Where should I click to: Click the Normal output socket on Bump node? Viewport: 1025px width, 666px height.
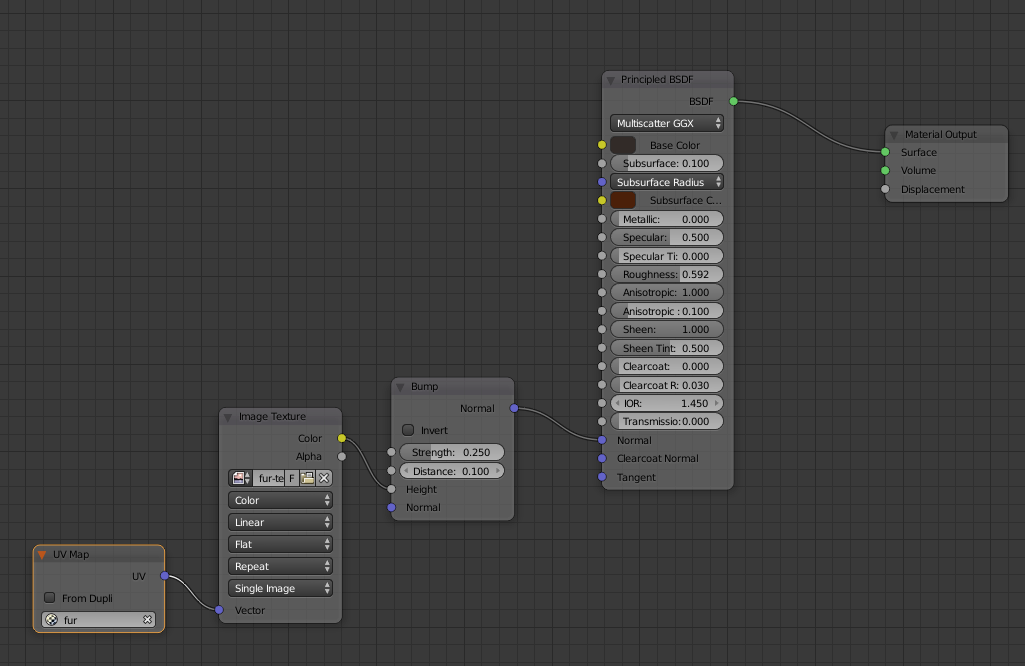click(x=514, y=408)
